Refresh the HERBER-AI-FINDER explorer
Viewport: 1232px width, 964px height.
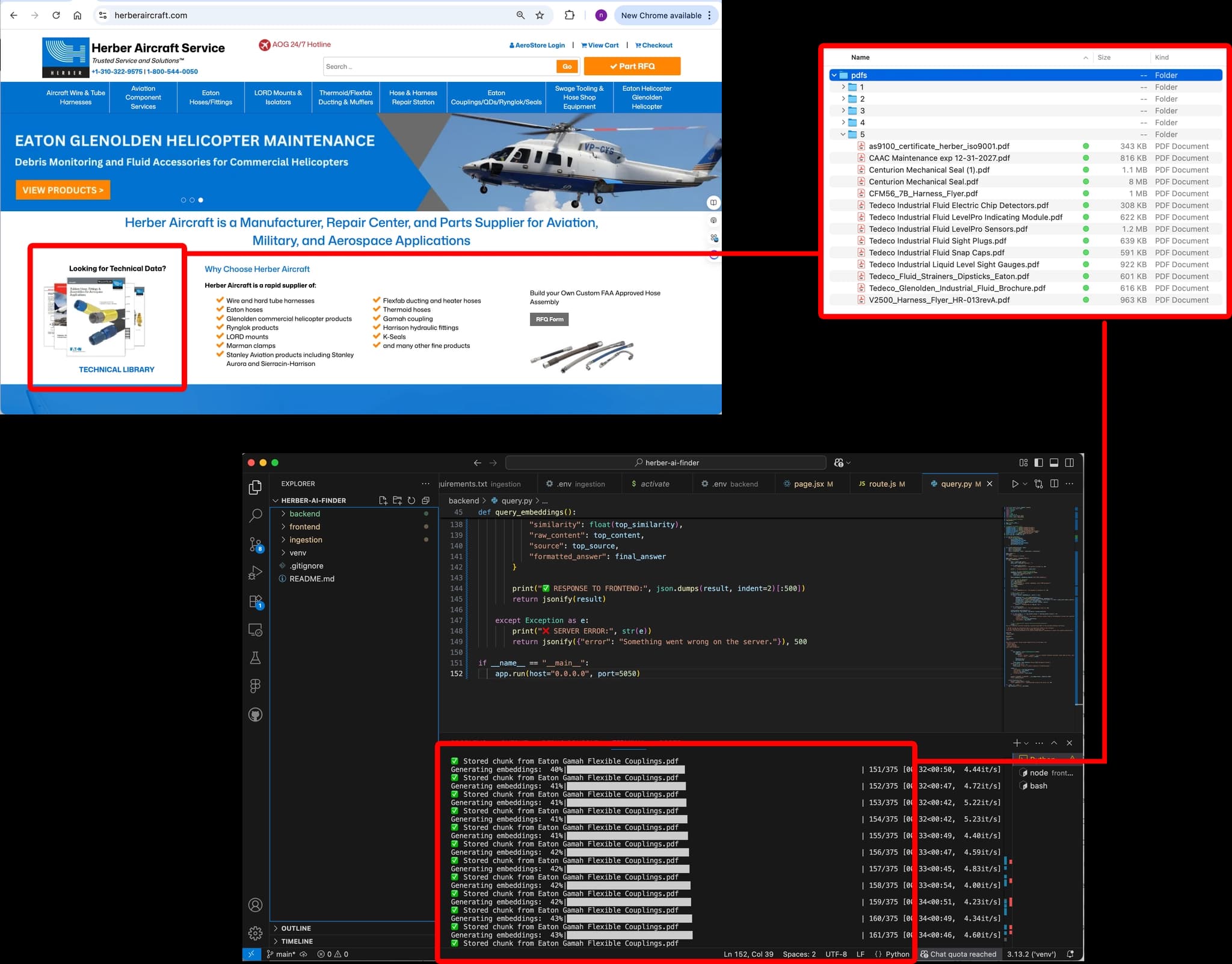coord(411,501)
